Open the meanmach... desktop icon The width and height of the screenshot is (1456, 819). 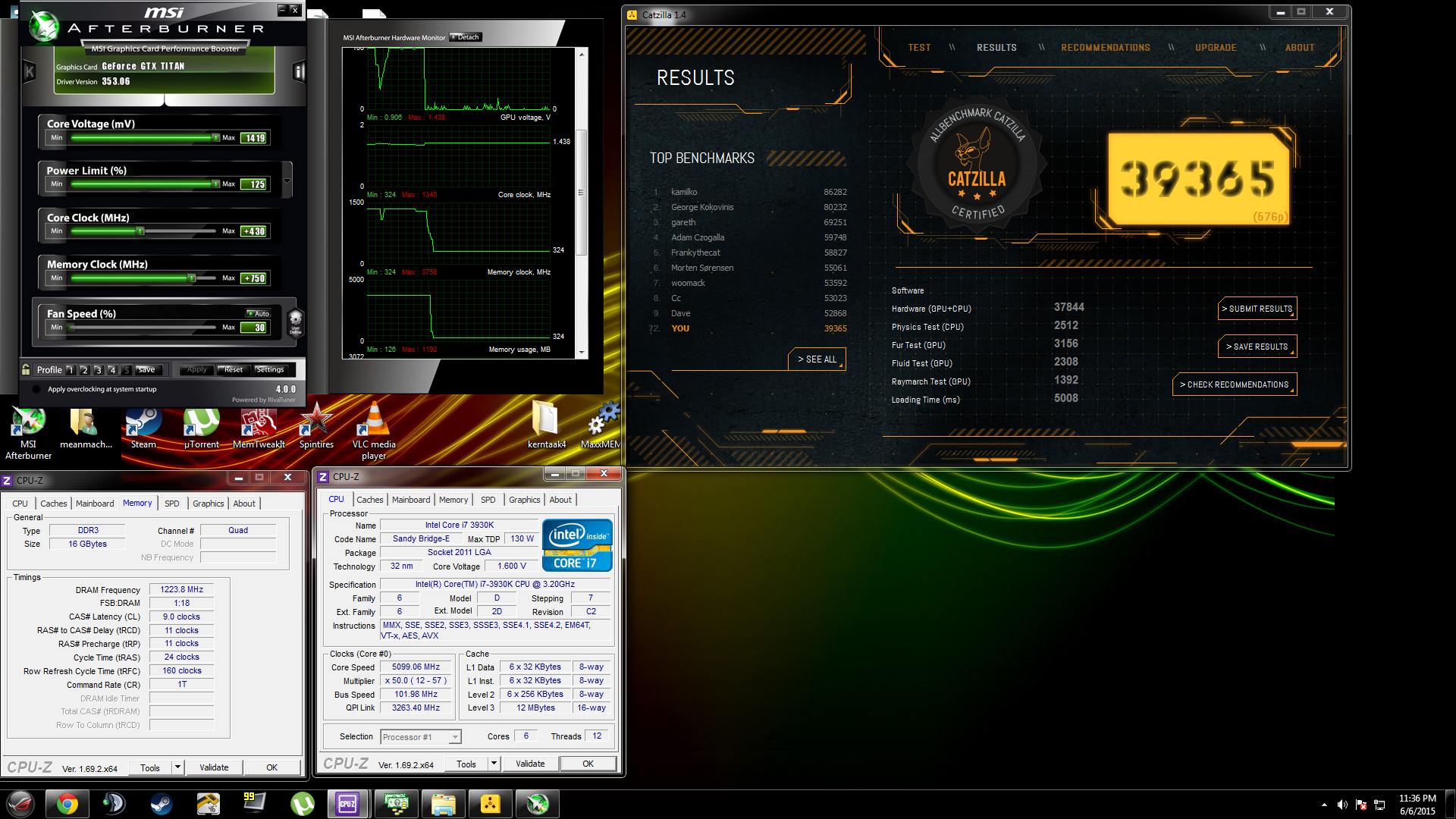[x=86, y=428]
